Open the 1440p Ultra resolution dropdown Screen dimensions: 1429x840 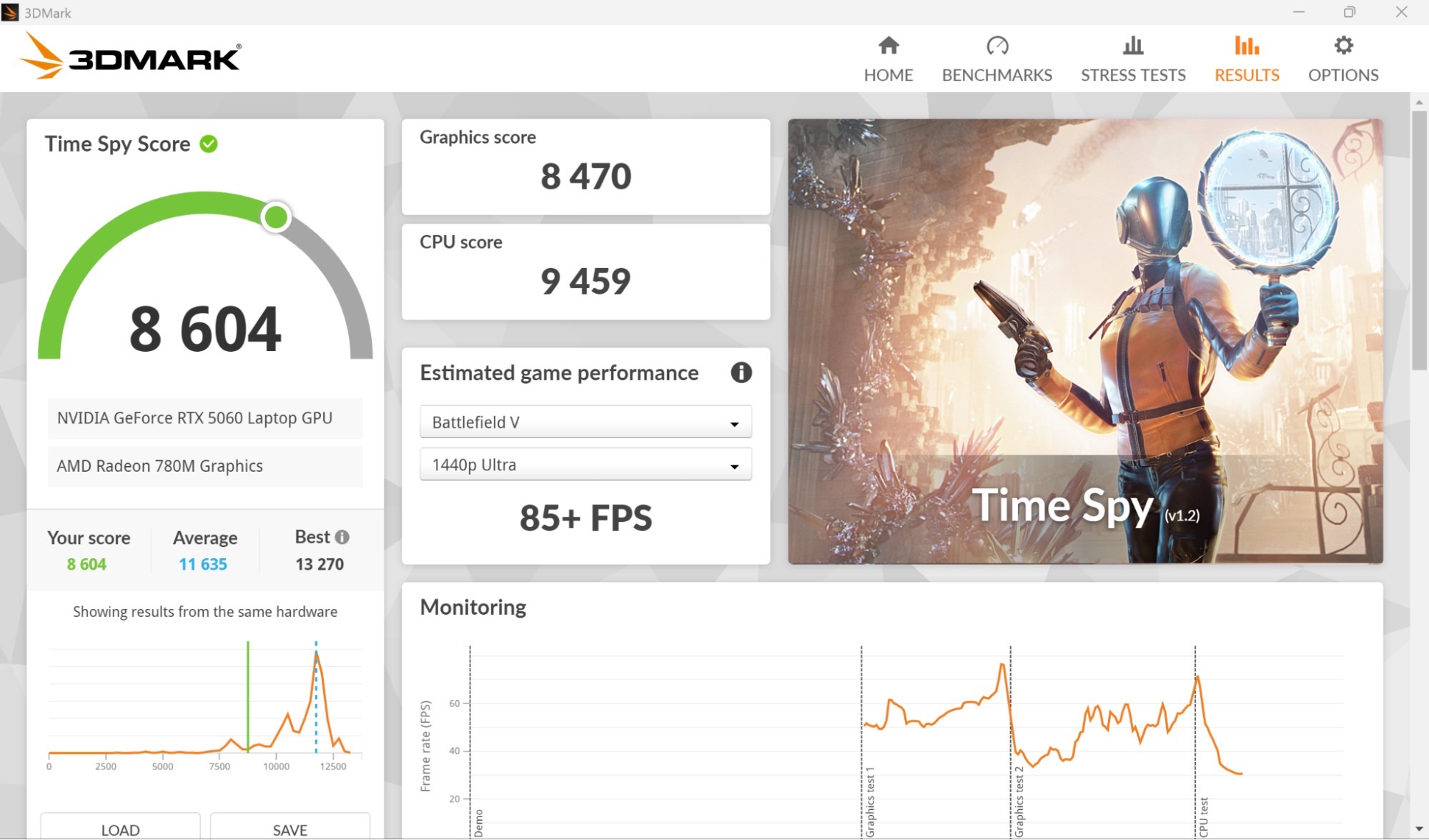tap(584, 465)
